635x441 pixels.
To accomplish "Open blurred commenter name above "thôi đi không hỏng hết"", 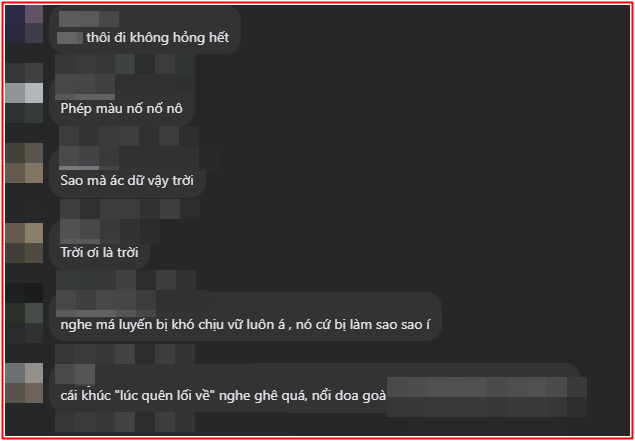I will click(89, 19).
